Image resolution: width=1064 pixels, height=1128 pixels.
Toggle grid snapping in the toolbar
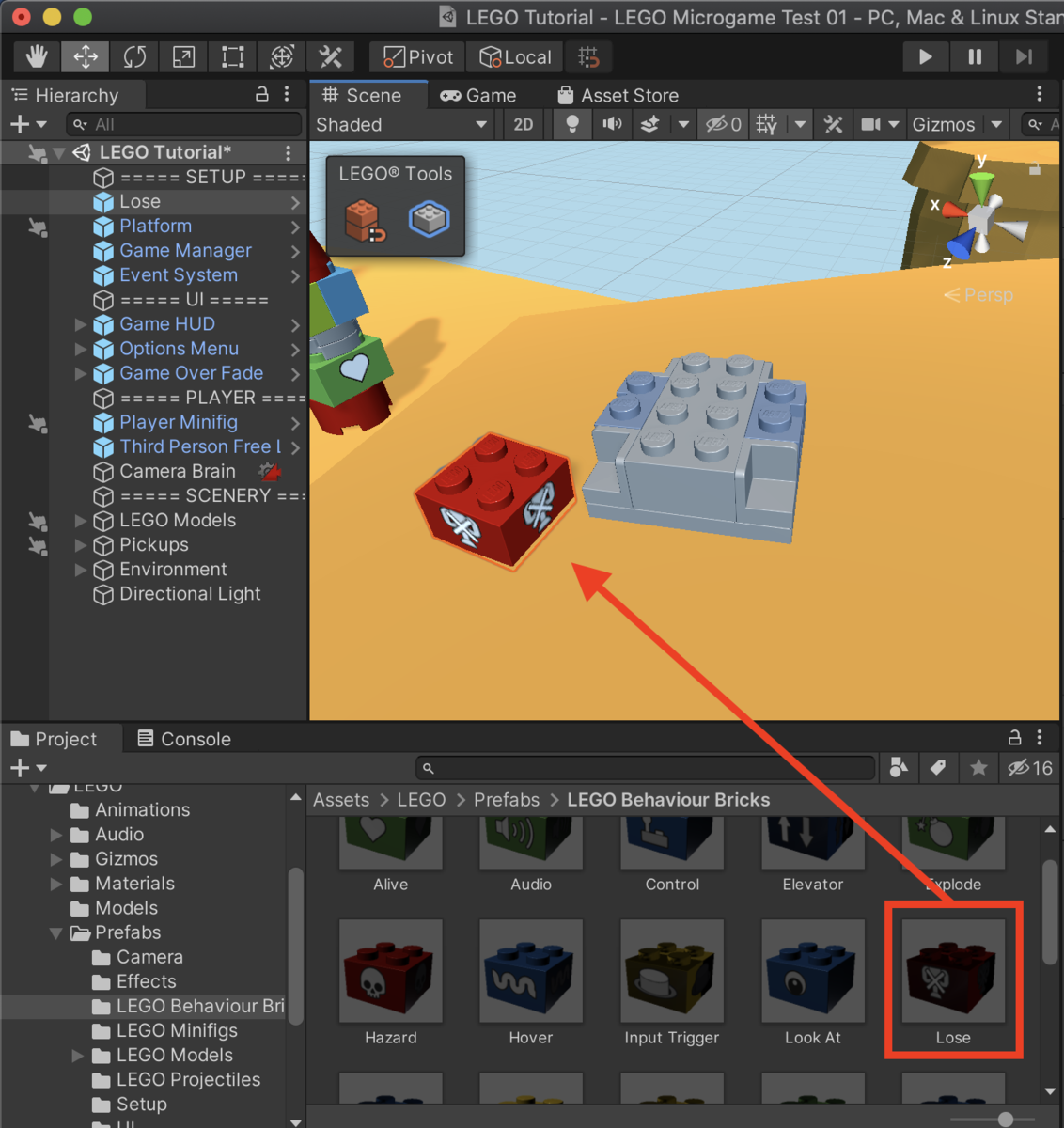pos(588,57)
